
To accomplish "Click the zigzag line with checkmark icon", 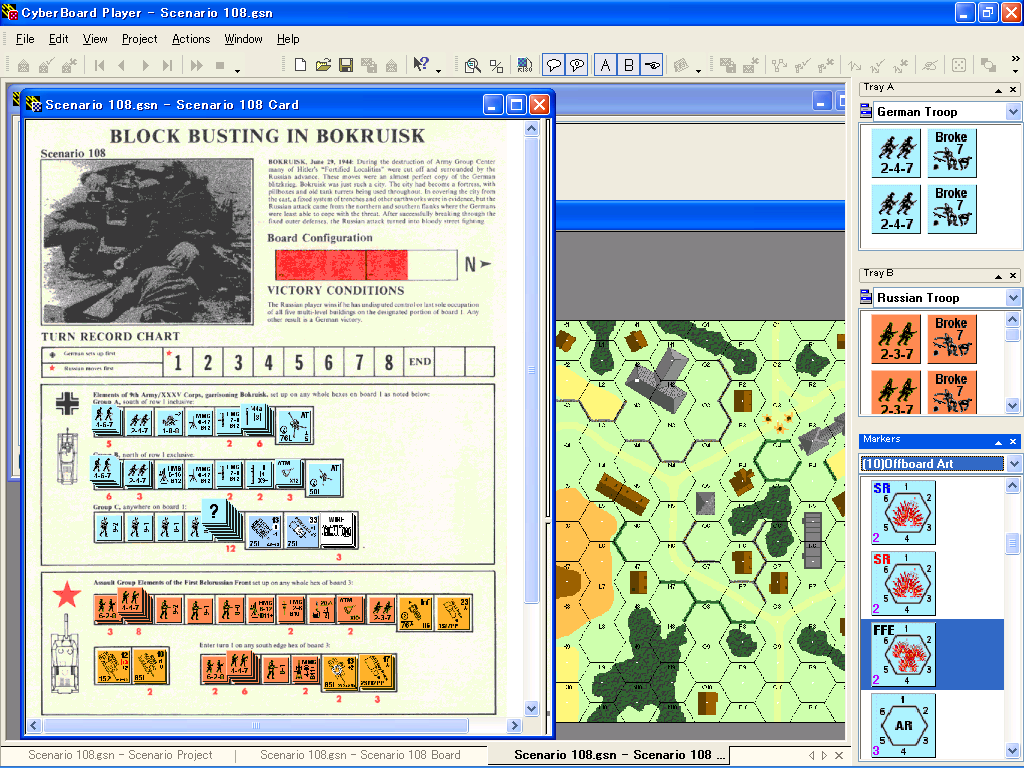I will pos(877,65).
